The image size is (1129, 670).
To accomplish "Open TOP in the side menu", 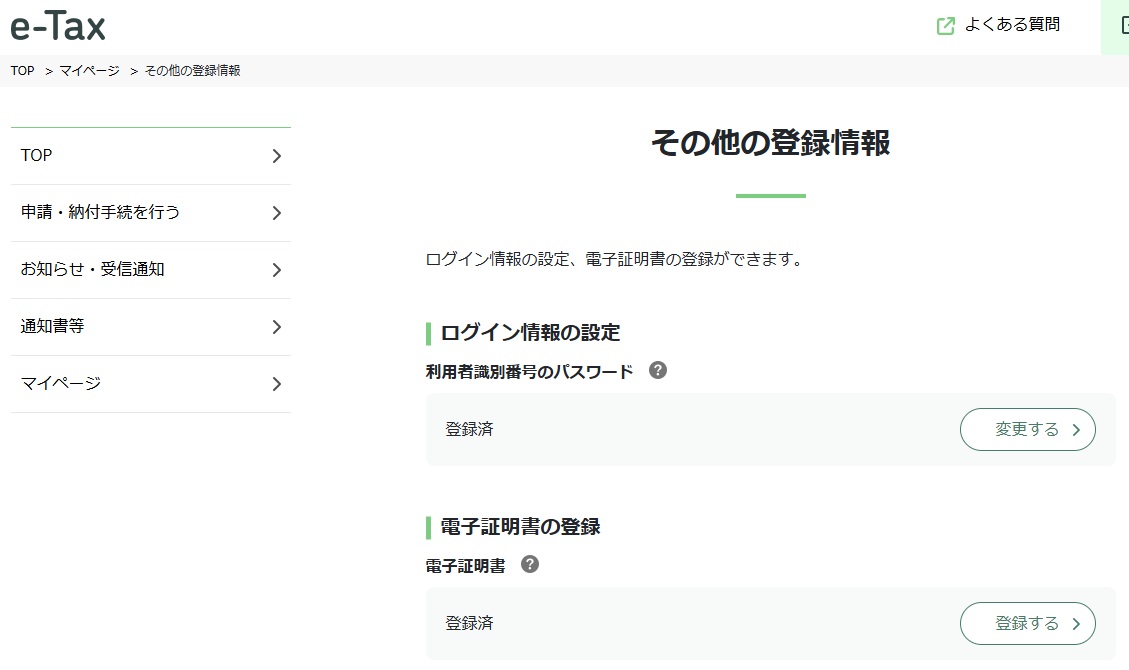I will 150,156.
